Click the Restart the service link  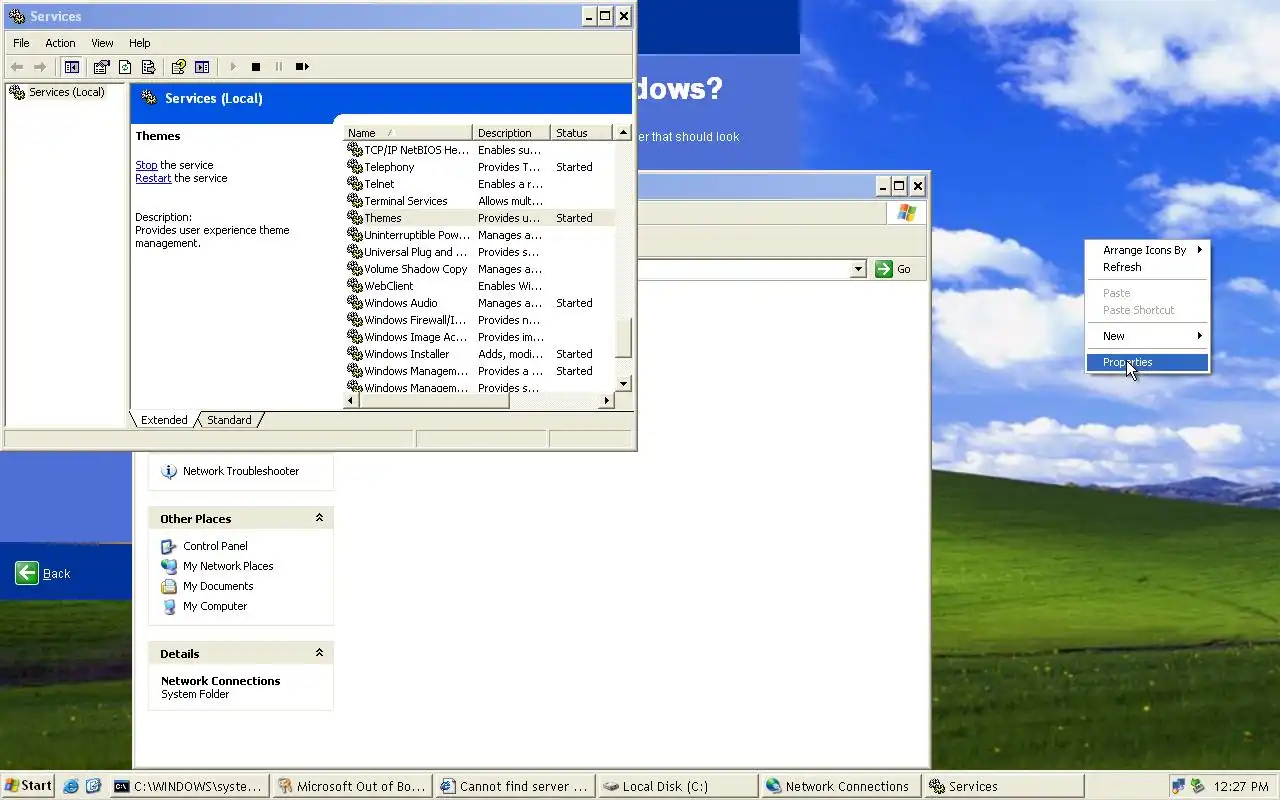153,178
